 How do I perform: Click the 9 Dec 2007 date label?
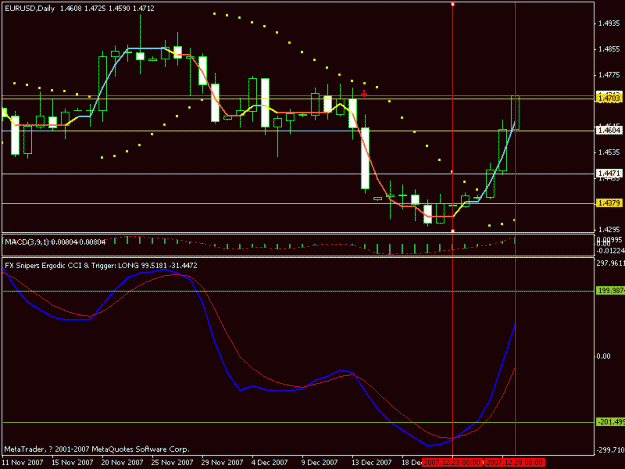click(x=319, y=463)
